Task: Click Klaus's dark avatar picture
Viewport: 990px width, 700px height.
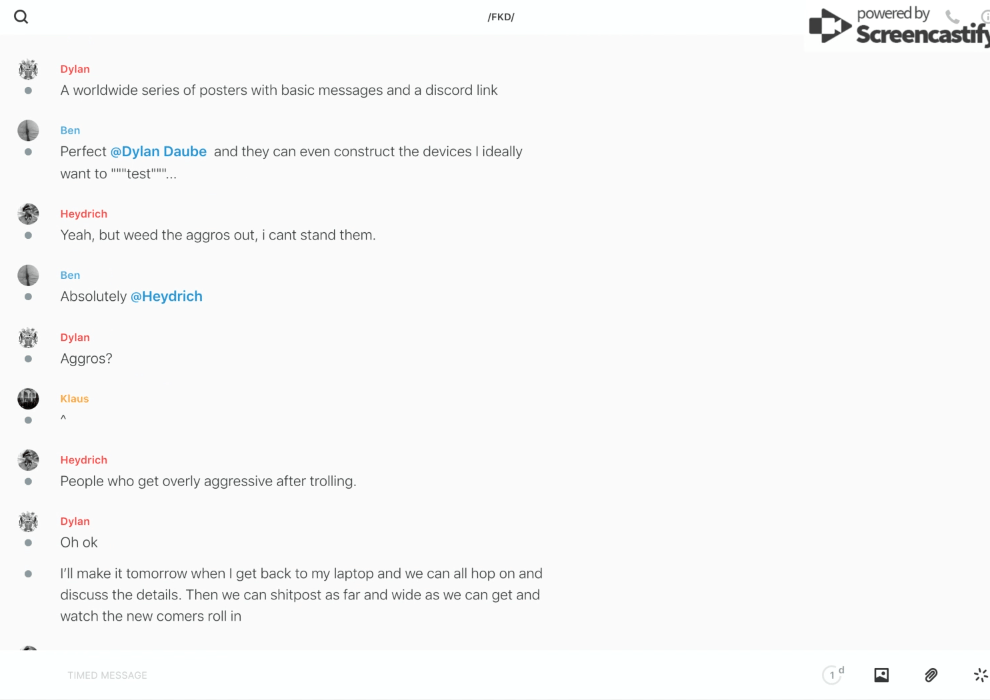Action: pos(28,399)
